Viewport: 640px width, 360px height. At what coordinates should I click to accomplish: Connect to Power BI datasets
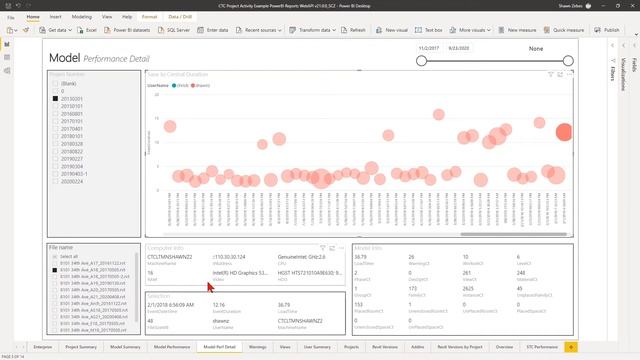pyautogui.click(x=127, y=30)
